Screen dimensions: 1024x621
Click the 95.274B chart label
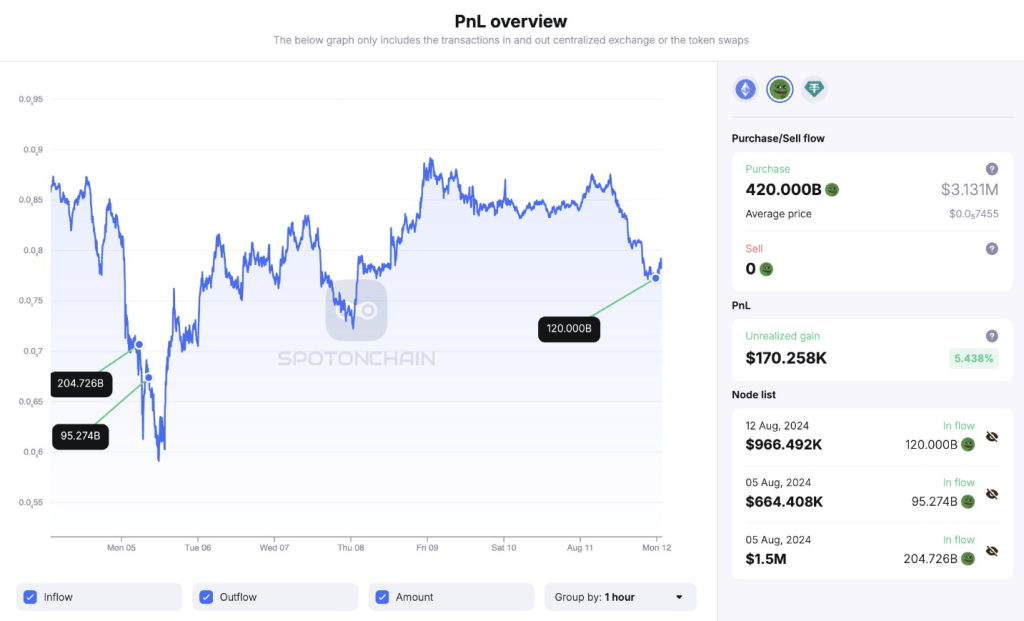point(81,436)
